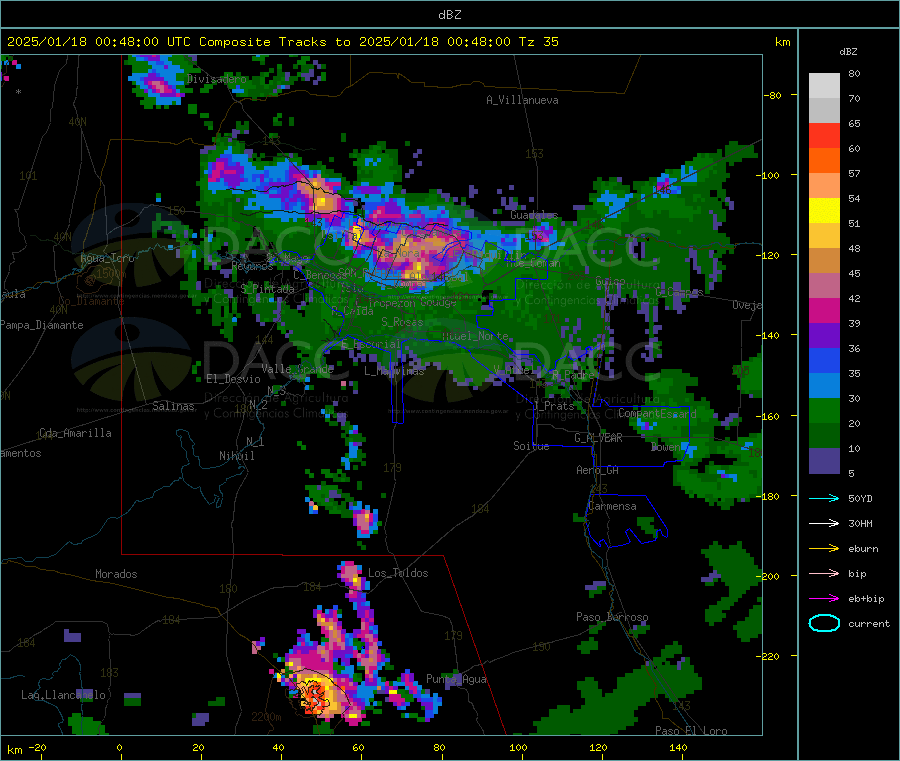Click the 'Paso_Barroso' place label
Viewport: 900px width, 761px height.
pos(612,617)
